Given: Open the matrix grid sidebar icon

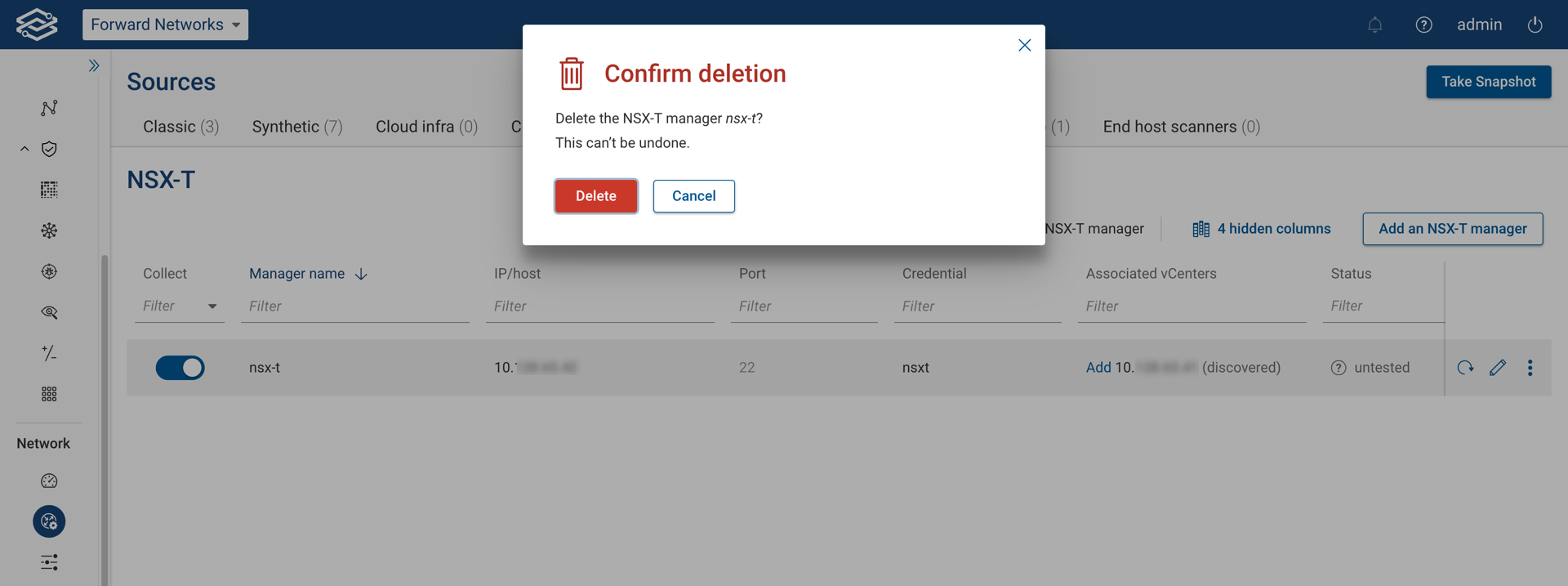Looking at the screenshot, I should (49, 190).
